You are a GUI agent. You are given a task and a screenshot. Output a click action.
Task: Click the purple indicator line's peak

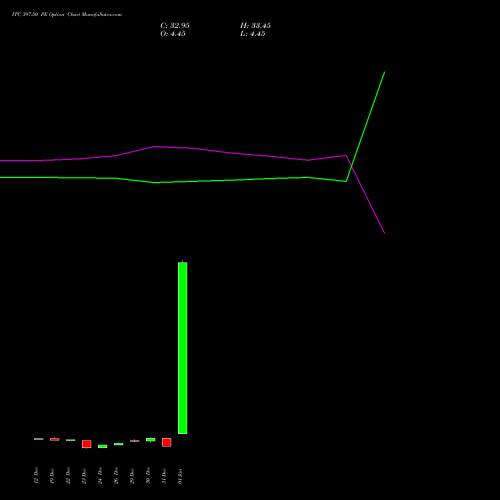click(154, 146)
